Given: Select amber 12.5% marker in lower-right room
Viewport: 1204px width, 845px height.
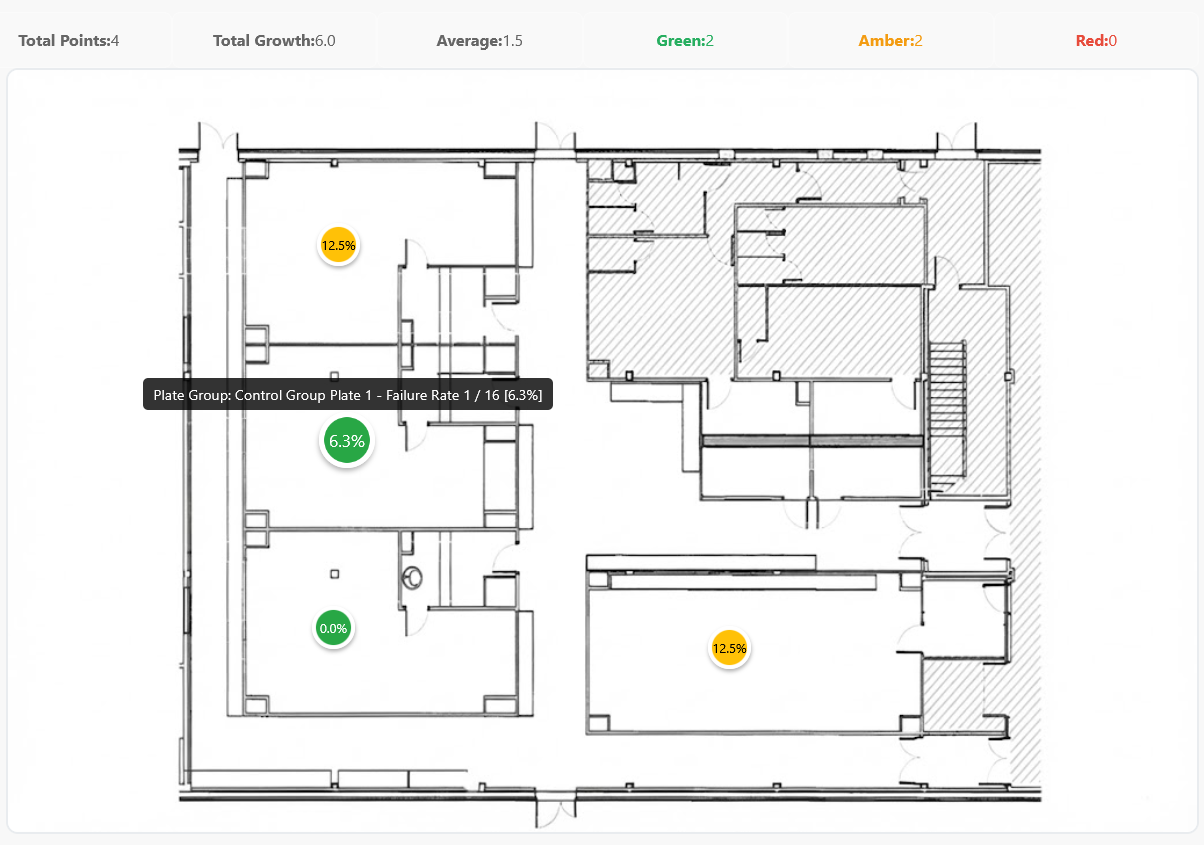Looking at the screenshot, I should pos(729,648).
